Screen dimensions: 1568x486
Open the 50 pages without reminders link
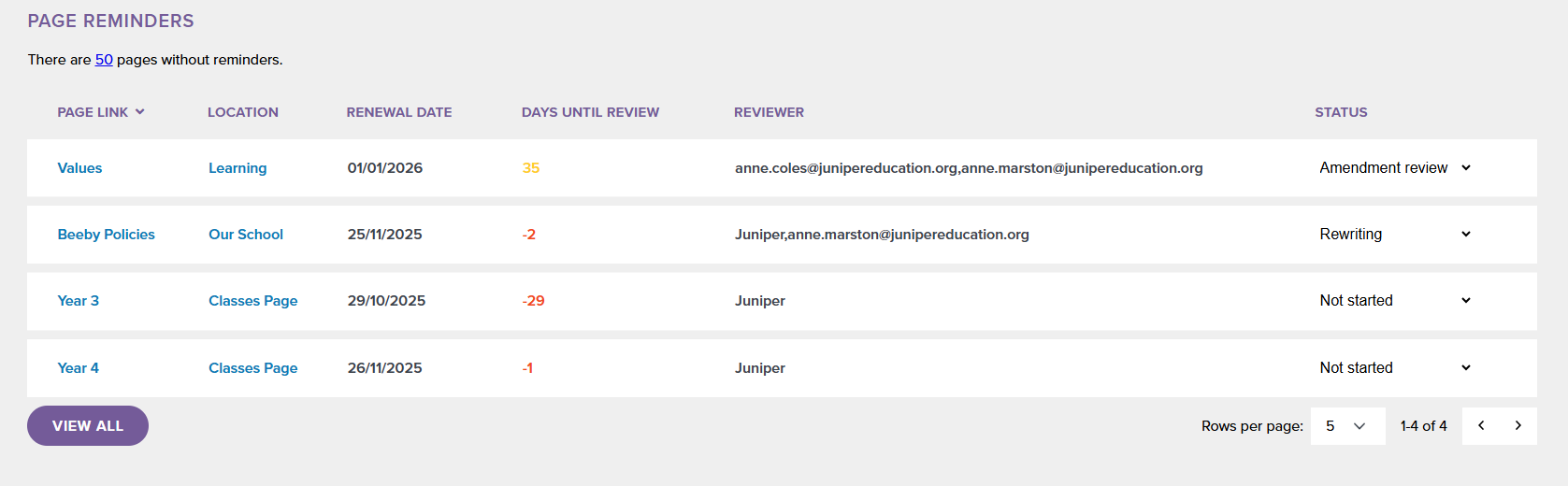[104, 60]
